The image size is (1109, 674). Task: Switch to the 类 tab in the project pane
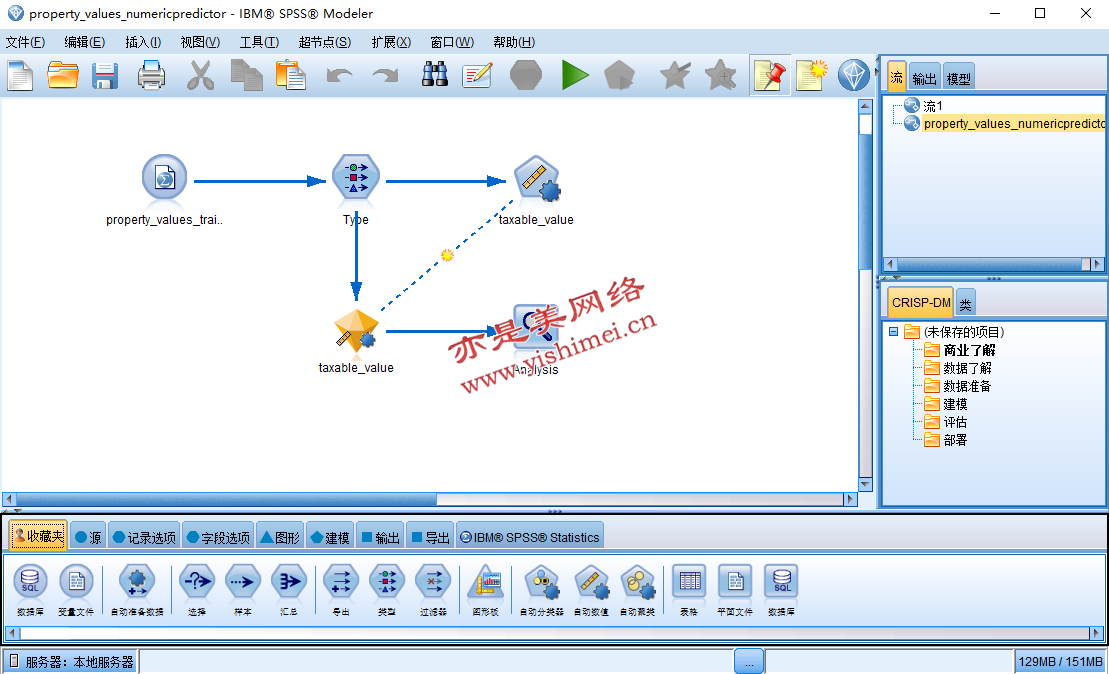pos(965,304)
